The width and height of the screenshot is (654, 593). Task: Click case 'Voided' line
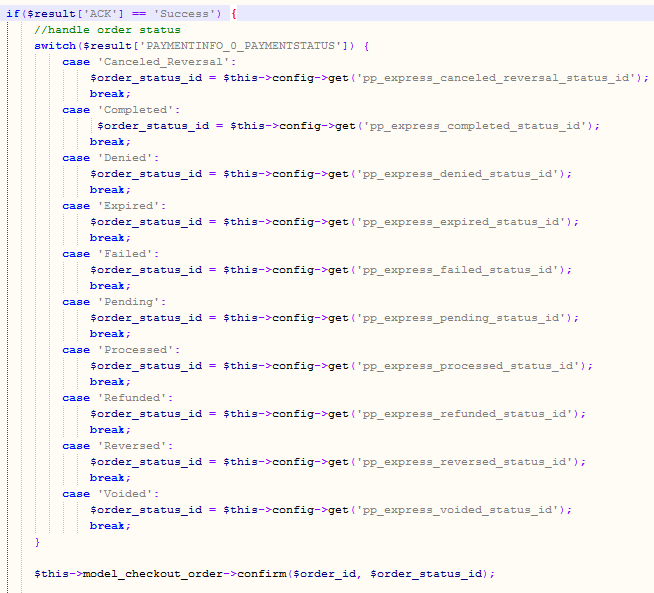pyautogui.click(x=111, y=494)
